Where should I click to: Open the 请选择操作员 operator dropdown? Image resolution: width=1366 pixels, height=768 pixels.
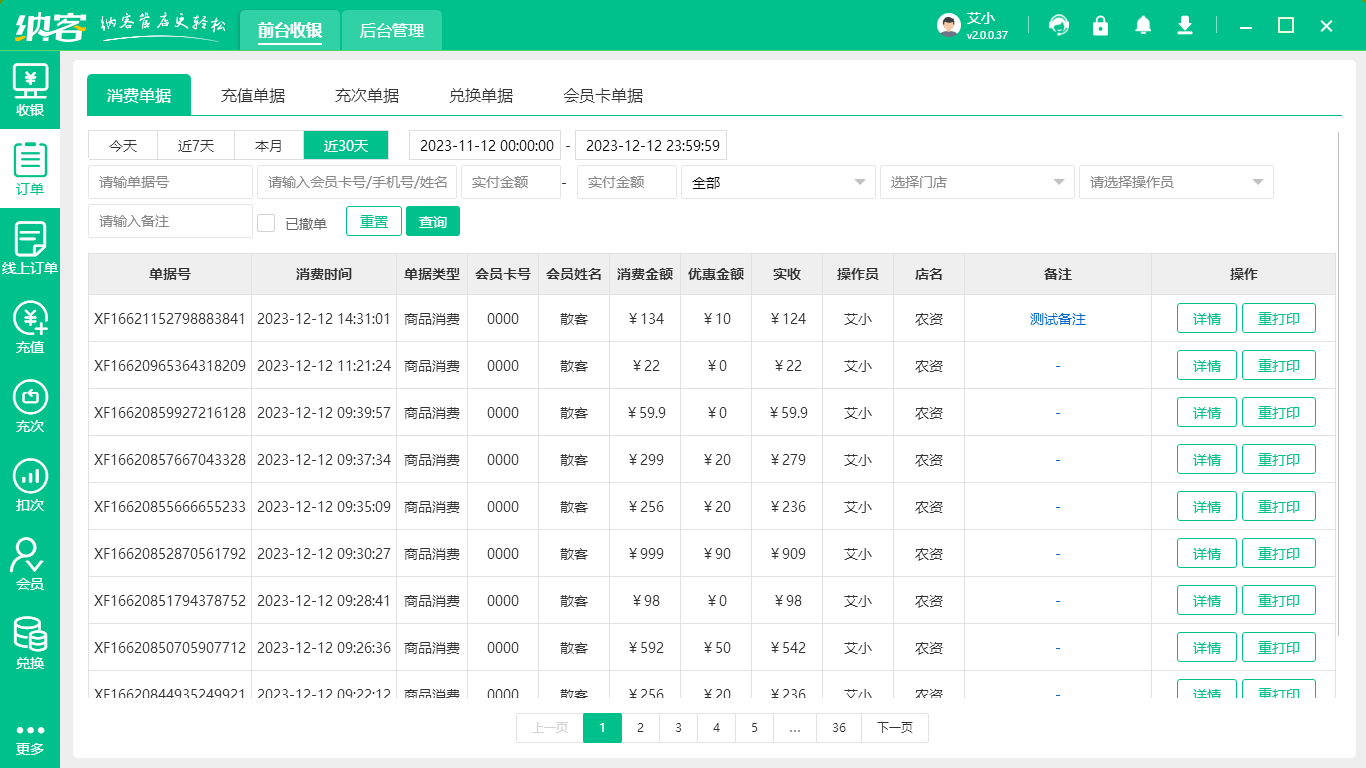[x=1176, y=182]
